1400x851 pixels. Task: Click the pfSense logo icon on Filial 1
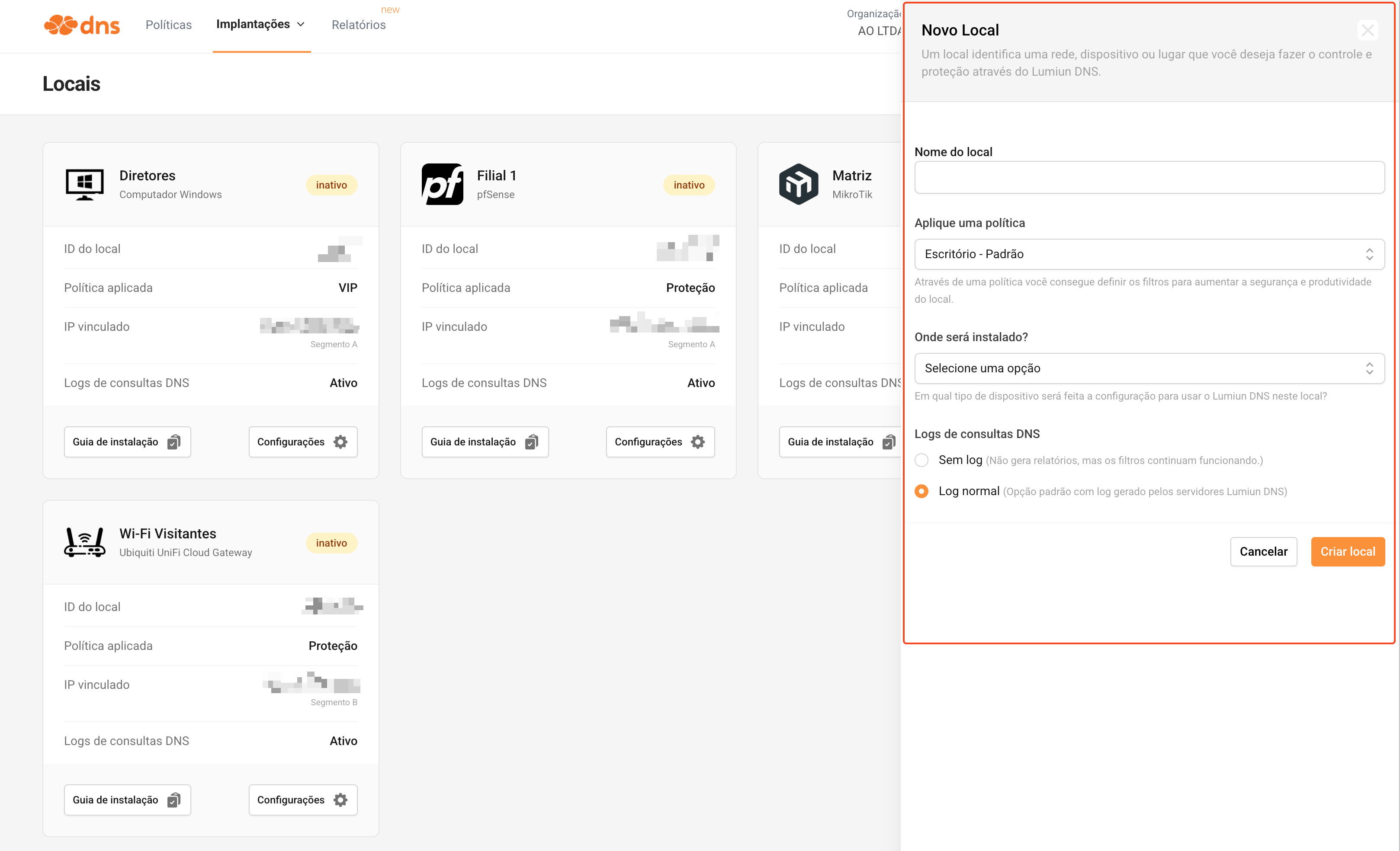click(x=442, y=185)
